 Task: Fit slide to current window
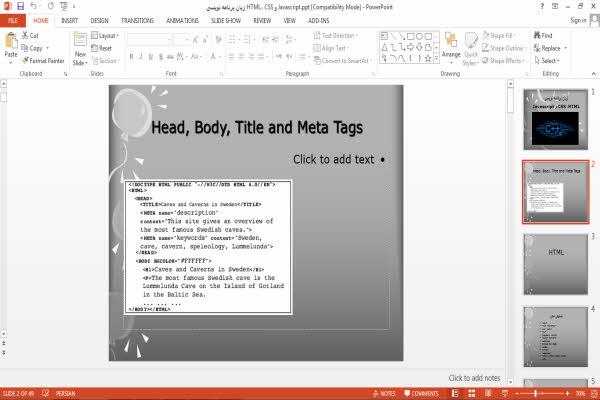[594, 393]
